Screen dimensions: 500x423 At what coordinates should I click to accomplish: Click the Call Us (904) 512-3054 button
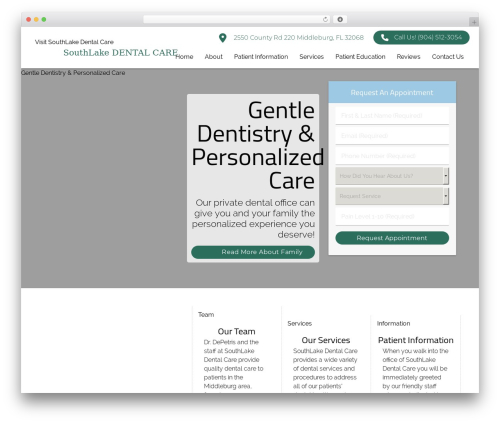[421, 38]
